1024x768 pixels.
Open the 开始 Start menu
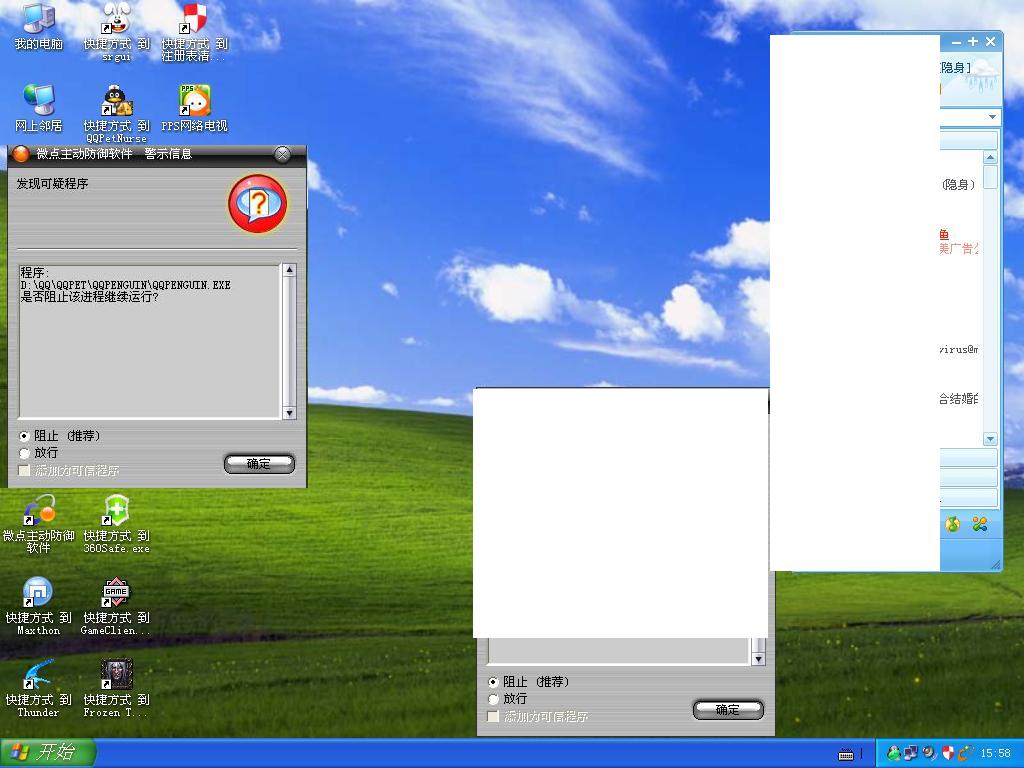click(x=48, y=753)
